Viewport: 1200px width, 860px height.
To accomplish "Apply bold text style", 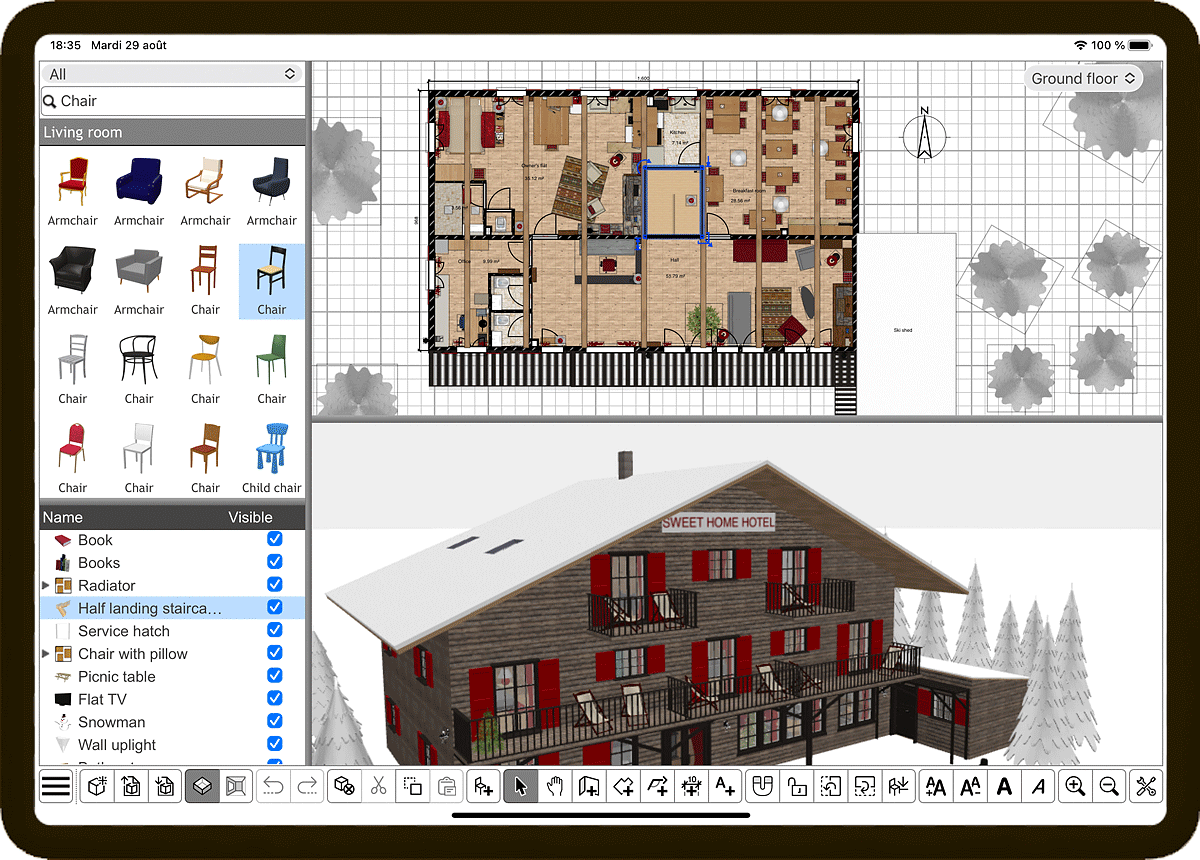I will tap(1003, 787).
